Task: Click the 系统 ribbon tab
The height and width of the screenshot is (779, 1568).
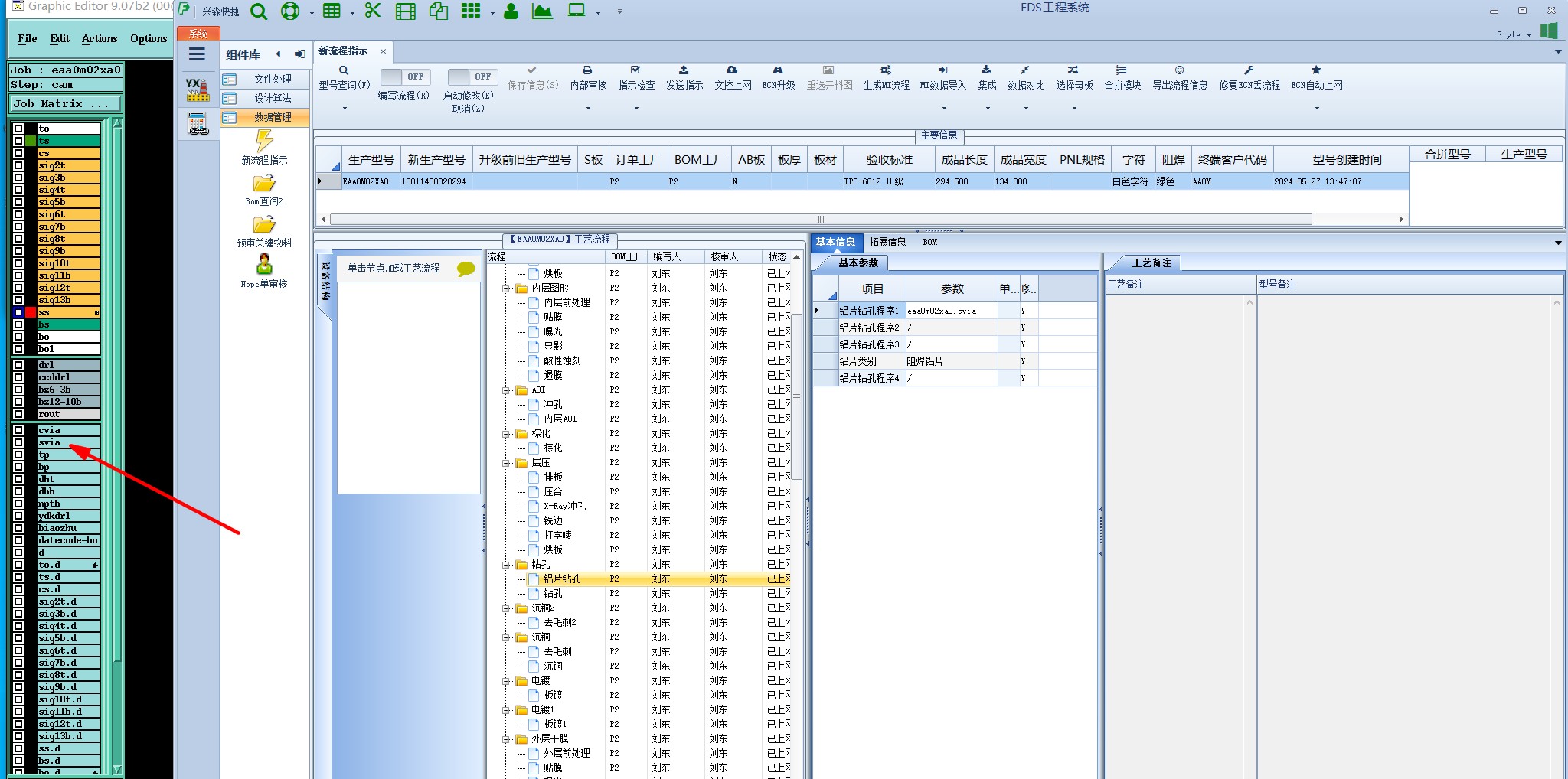Action: 198,34
